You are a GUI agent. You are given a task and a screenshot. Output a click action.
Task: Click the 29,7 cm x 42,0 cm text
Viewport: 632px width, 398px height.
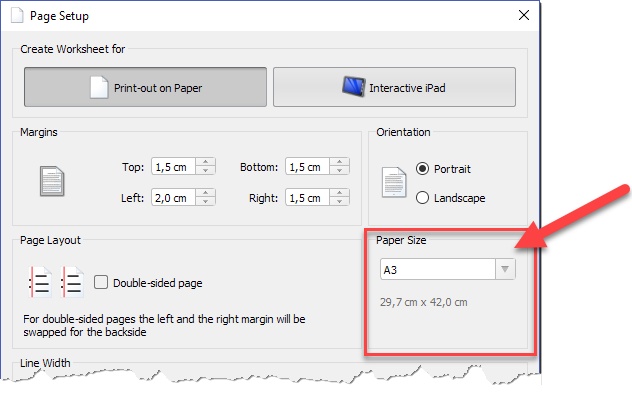click(x=424, y=302)
